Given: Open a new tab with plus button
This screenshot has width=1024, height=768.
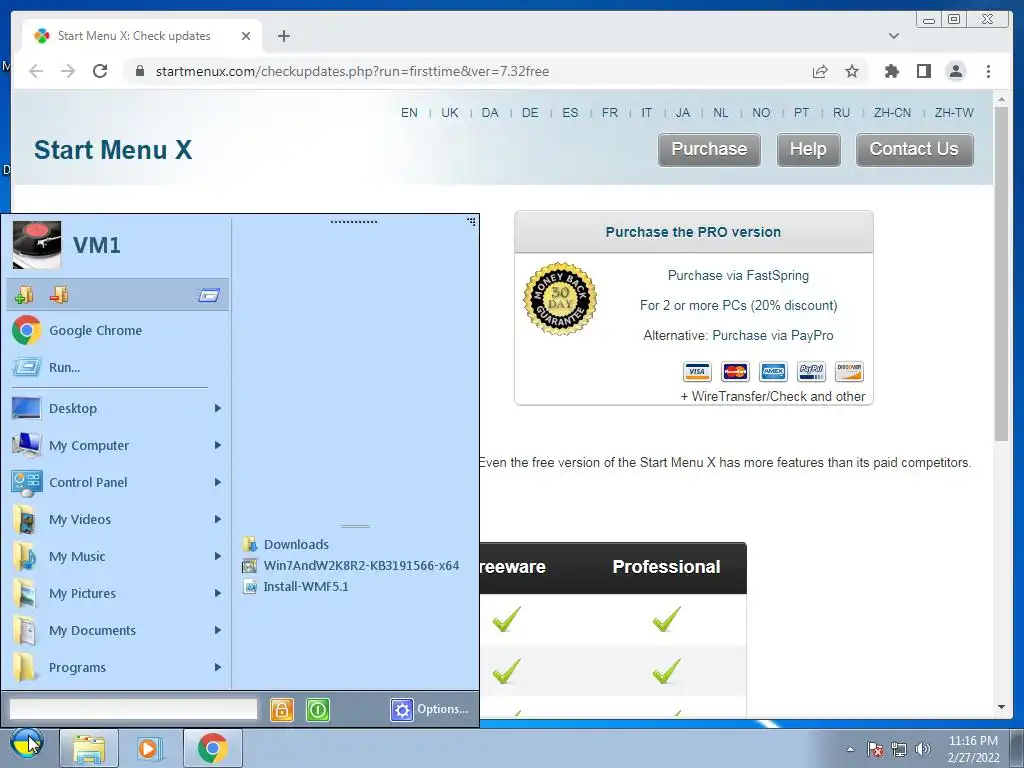Looking at the screenshot, I should click(283, 36).
